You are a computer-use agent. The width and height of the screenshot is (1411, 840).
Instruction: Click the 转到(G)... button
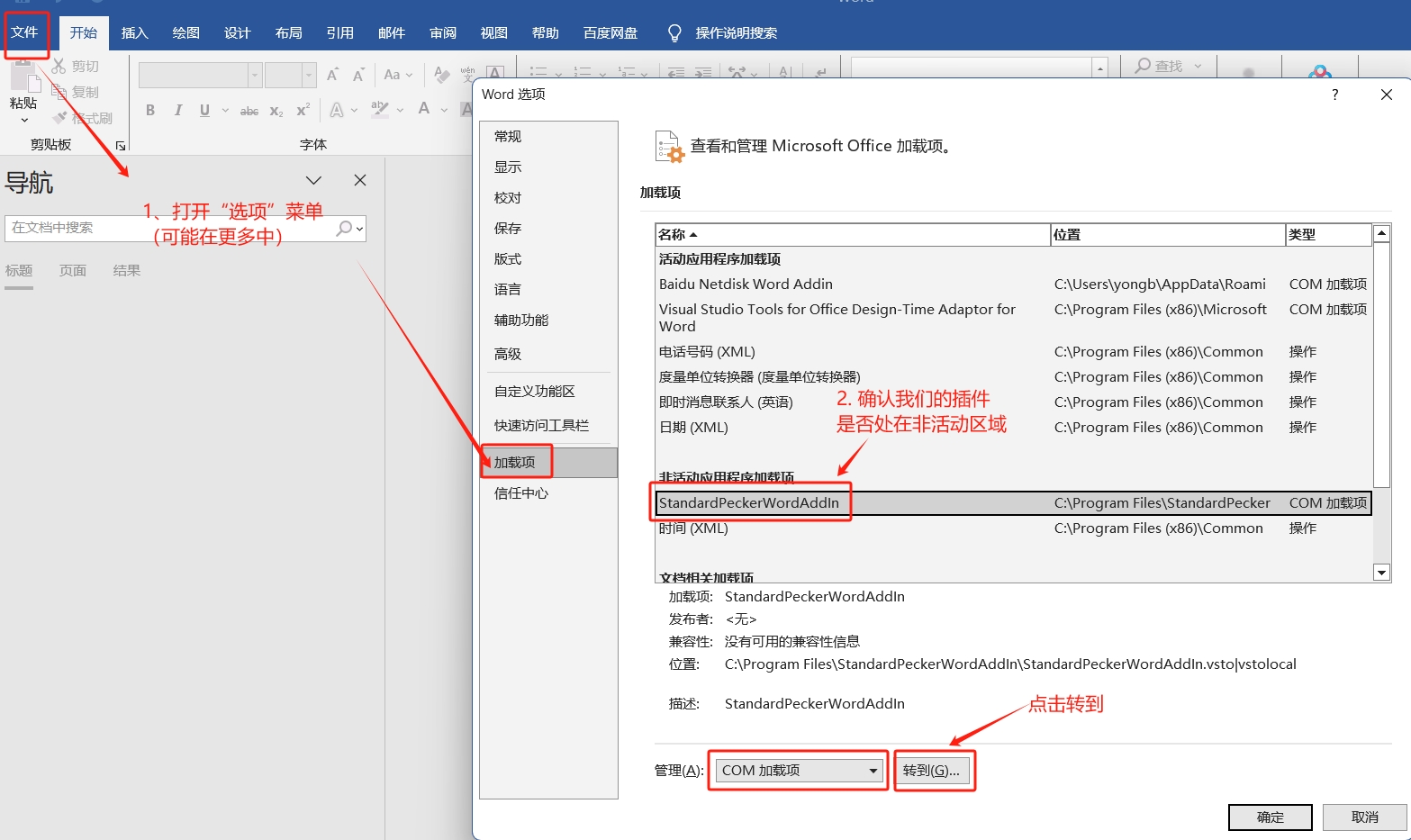tap(933, 771)
